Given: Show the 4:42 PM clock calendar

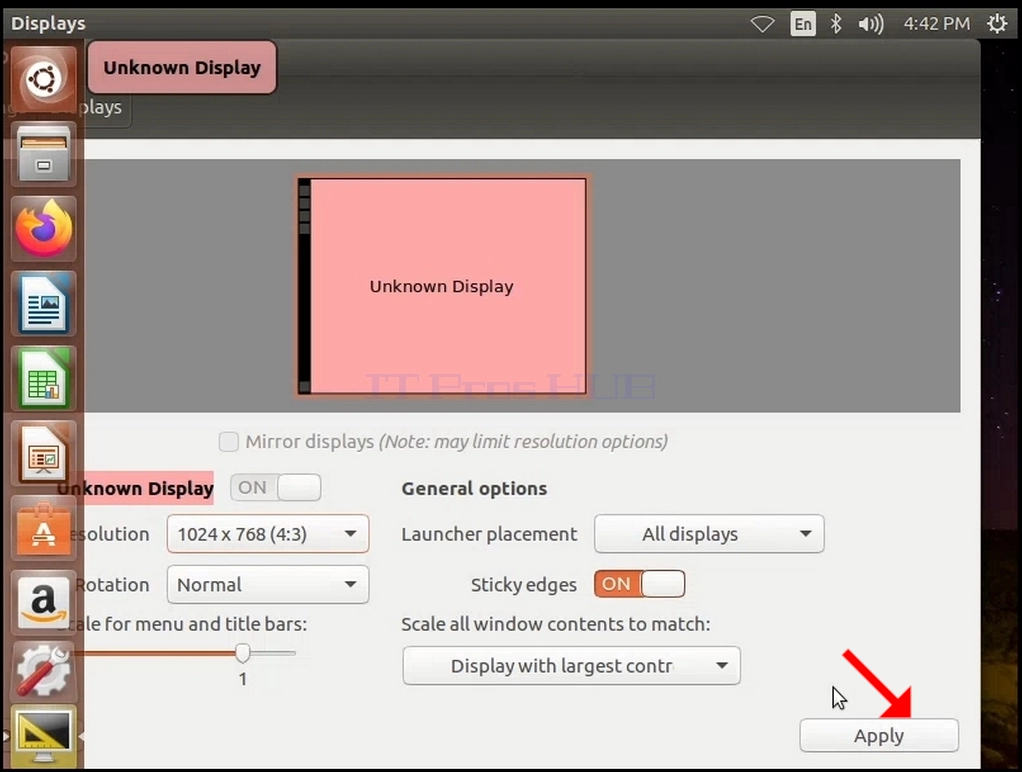Looking at the screenshot, I should coord(937,24).
